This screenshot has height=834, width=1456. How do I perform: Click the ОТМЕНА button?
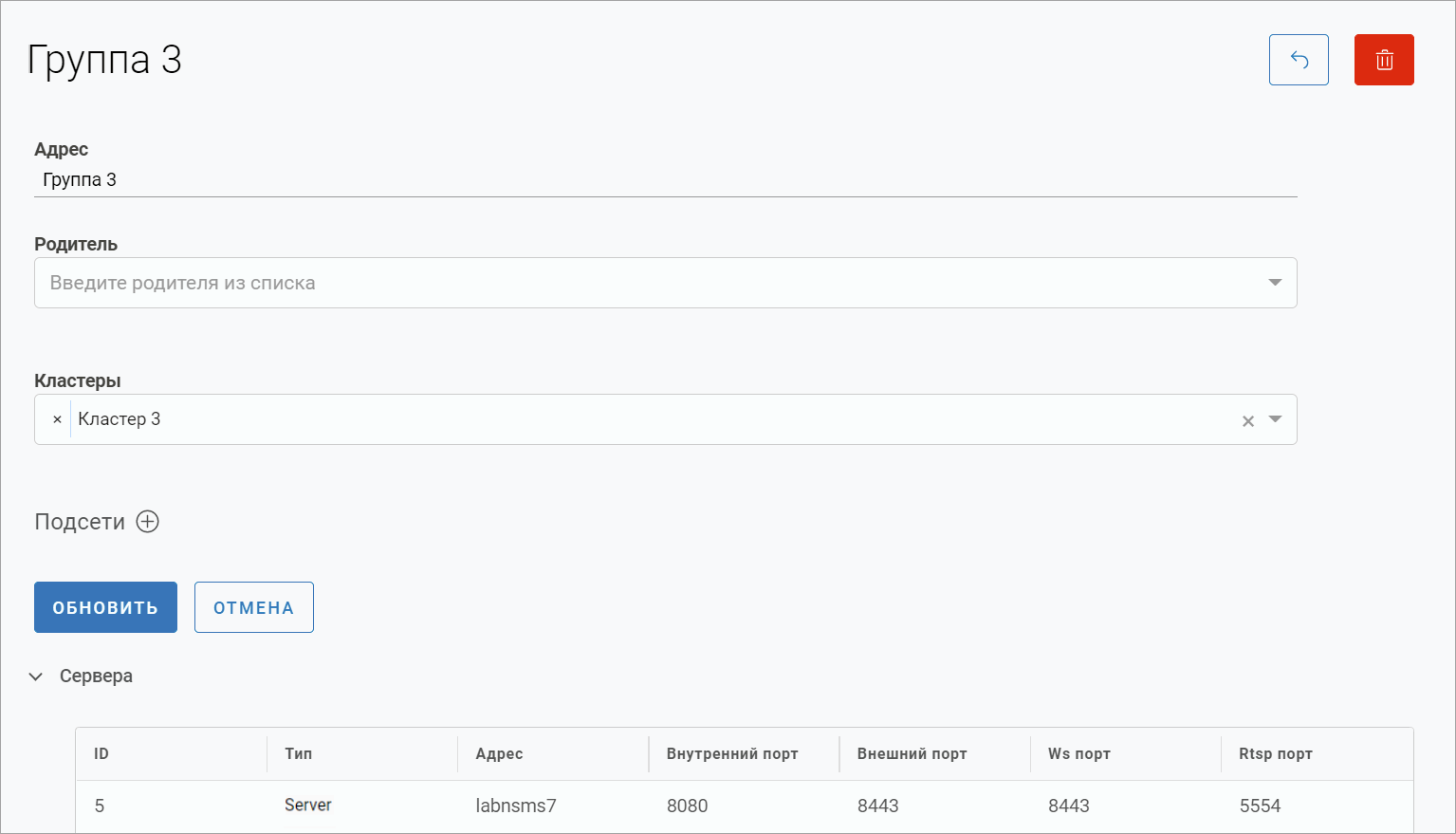click(x=253, y=607)
